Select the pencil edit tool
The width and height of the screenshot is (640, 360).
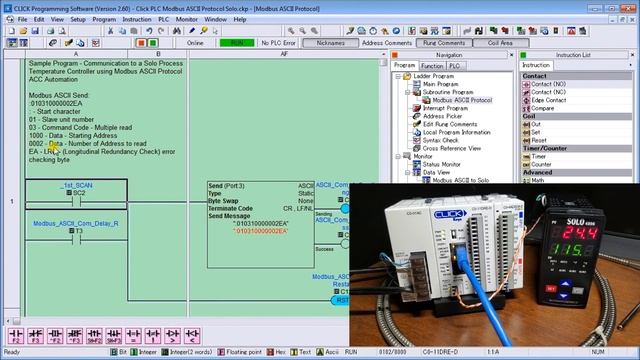(192, 31)
